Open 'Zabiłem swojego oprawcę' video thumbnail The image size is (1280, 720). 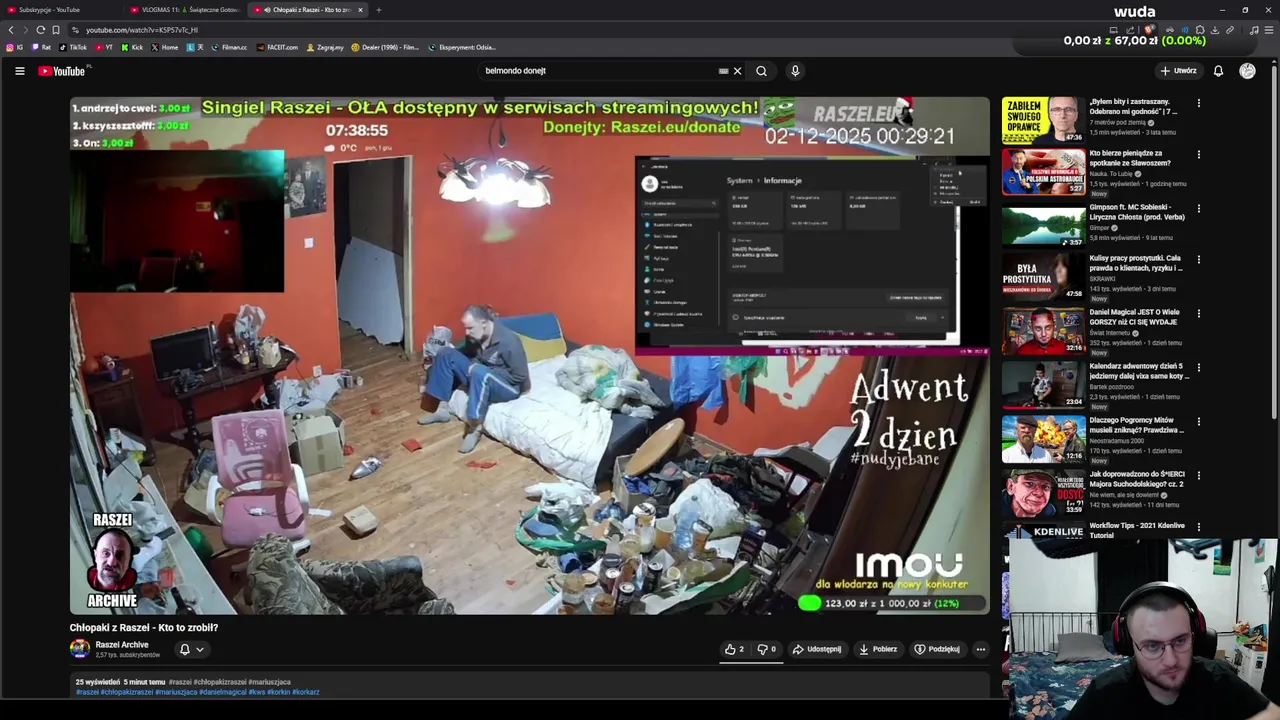point(1043,120)
